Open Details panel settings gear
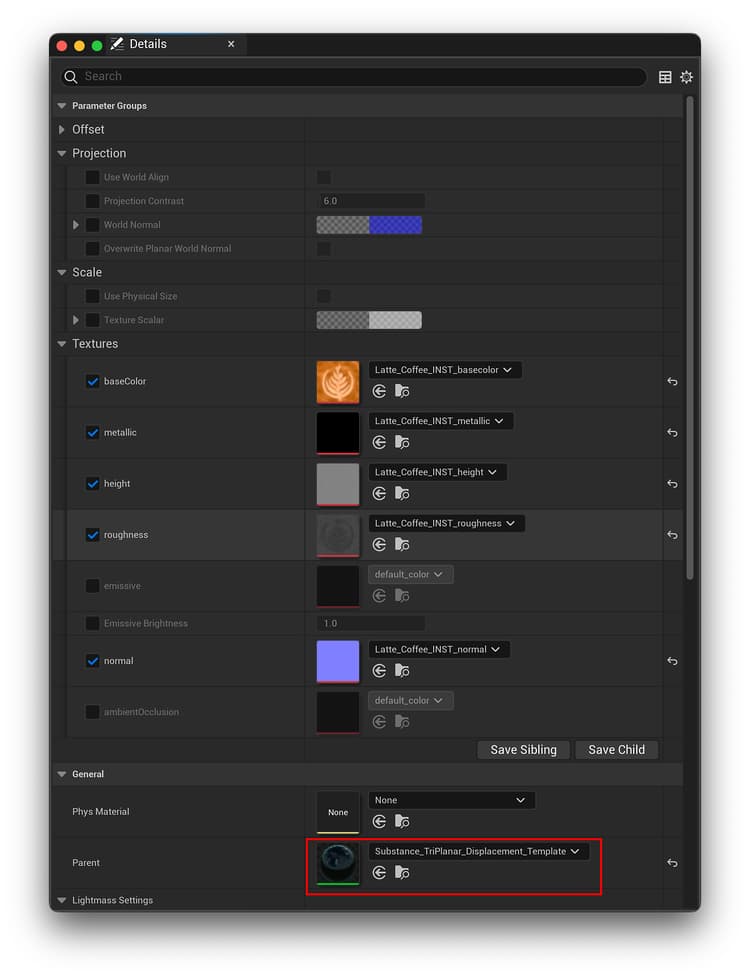The height and width of the screenshot is (977, 750). pyautogui.click(x=686, y=77)
